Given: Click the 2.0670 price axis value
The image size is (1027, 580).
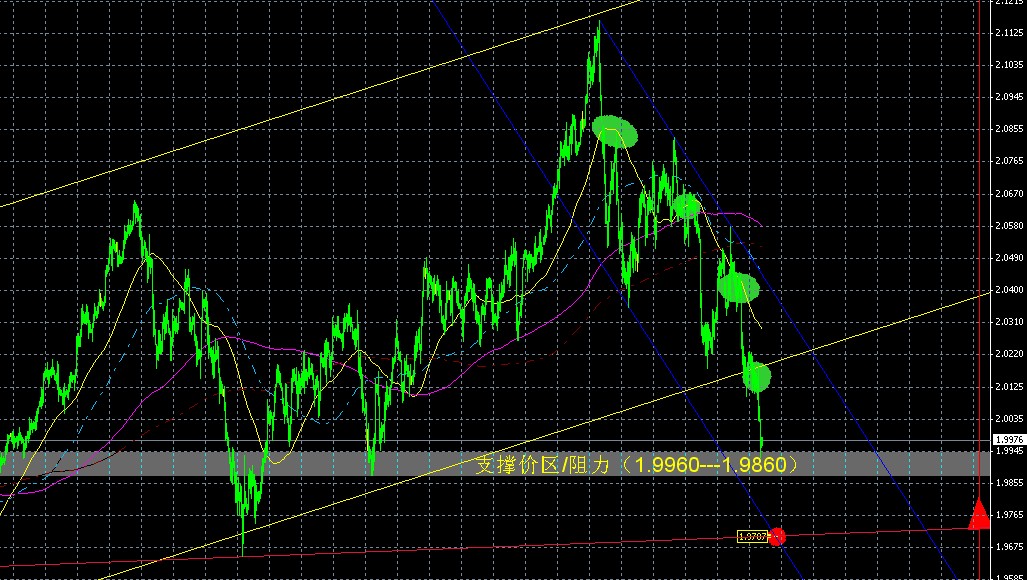Looking at the screenshot, I should 1009,194.
